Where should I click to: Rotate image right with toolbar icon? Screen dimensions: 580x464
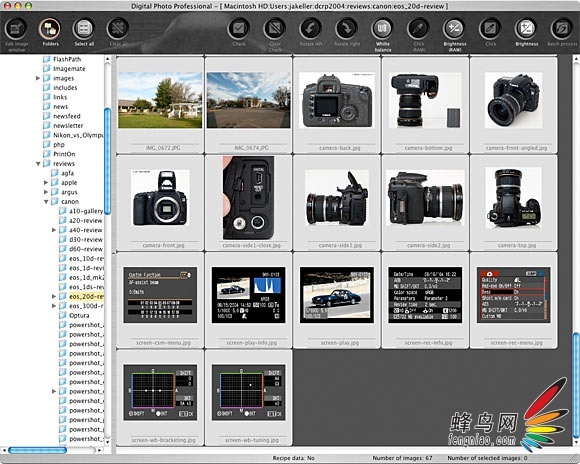347,28
